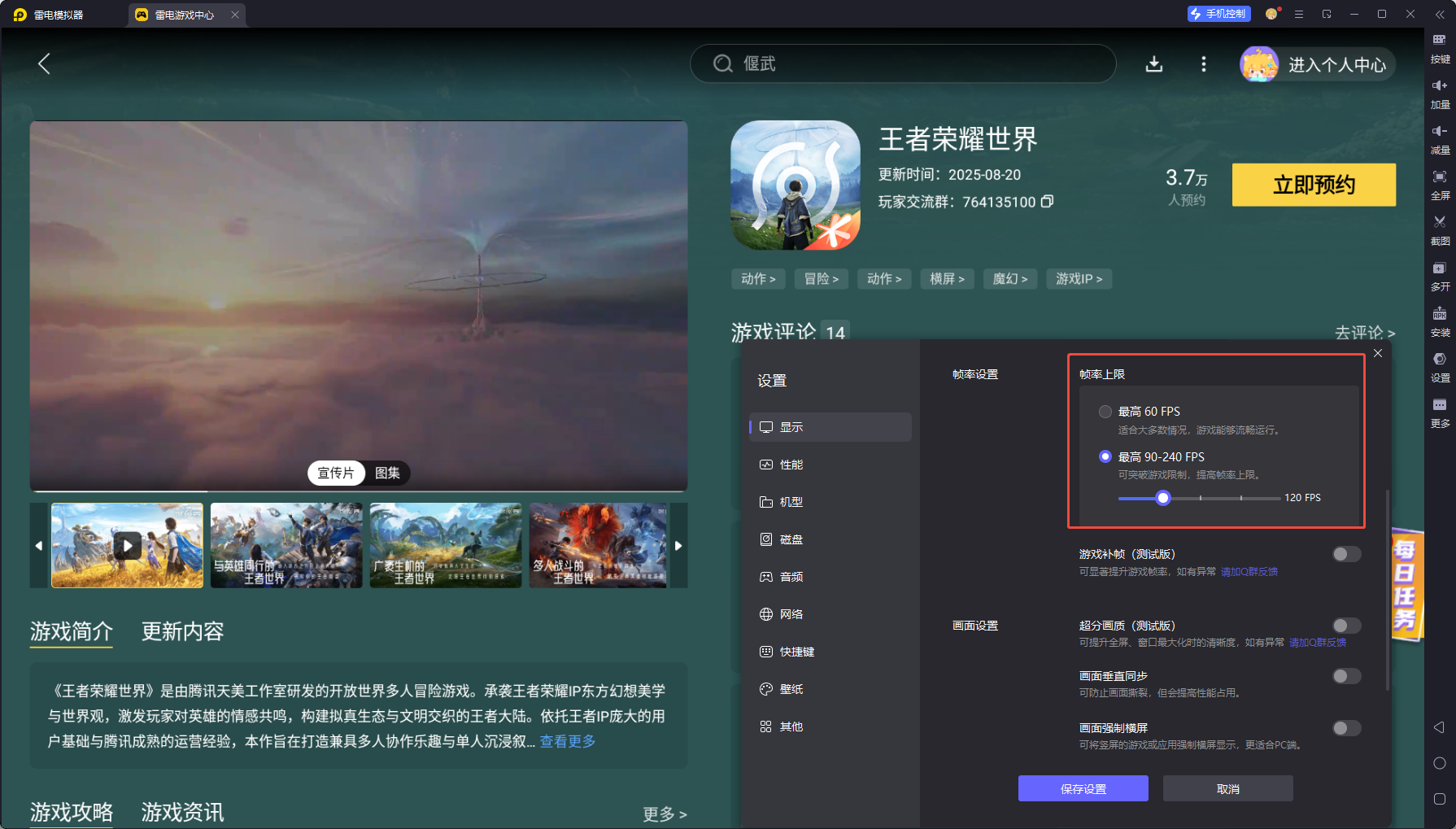Click the 按键 keyboard mapping sidebar icon

[x=1440, y=49]
